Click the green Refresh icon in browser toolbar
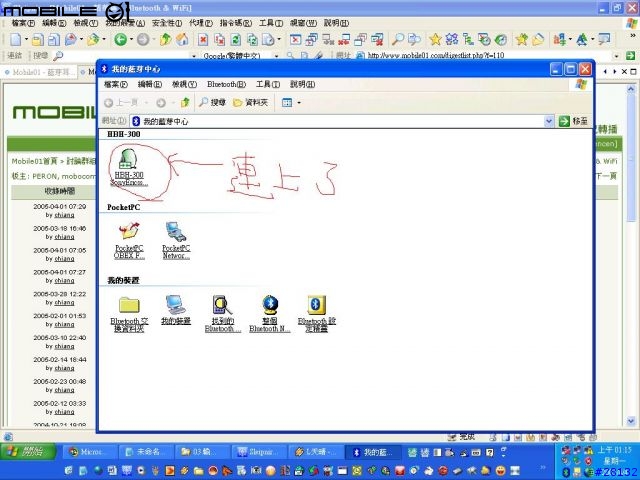 pyautogui.click(x=236, y=40)
